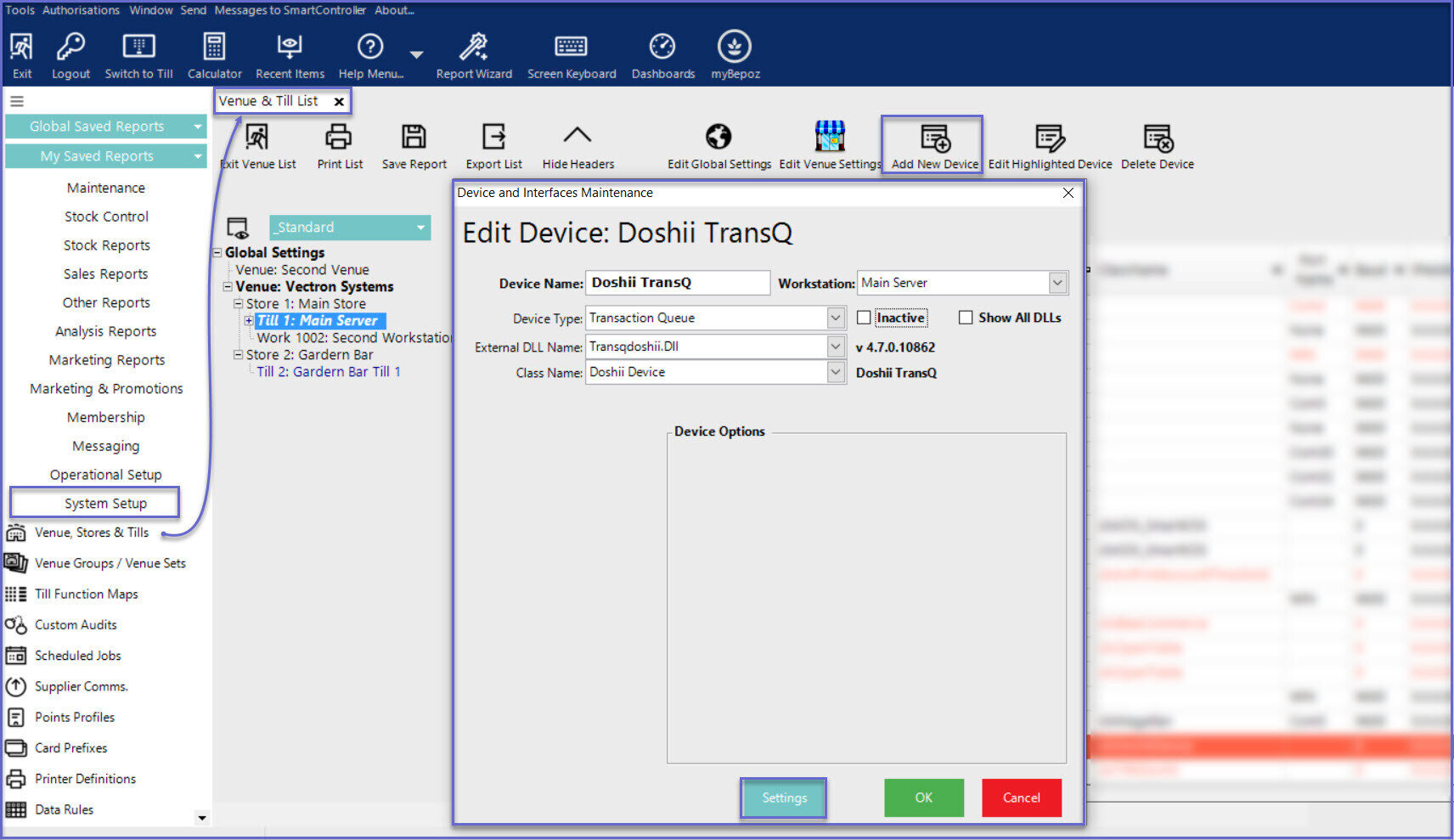1454x840 pixels.
Task: Open the Window menu
Action: 151,10
